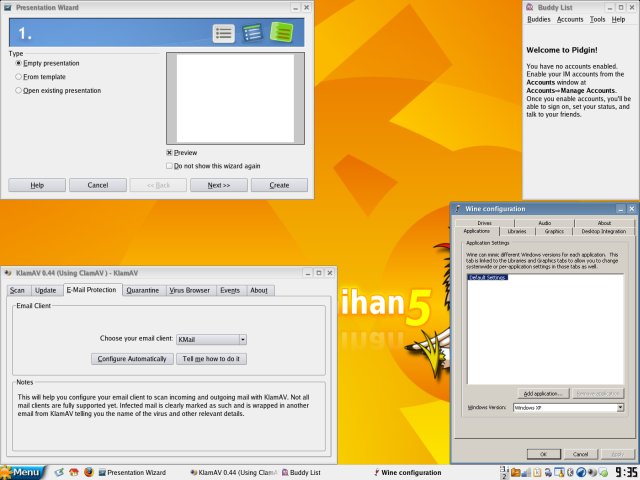Open the Menu start button
This screenshot has height=480, width=640.
tap(22, 473)
